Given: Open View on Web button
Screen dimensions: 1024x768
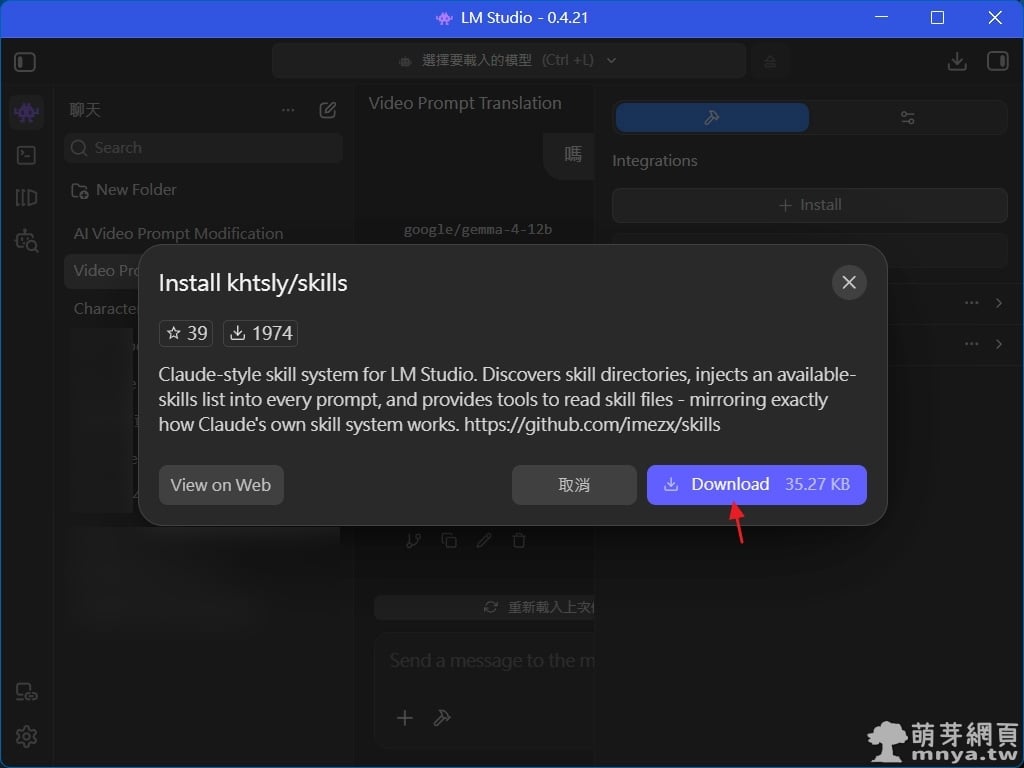Looking at the screenshot, I should click(x=221, y=485).
